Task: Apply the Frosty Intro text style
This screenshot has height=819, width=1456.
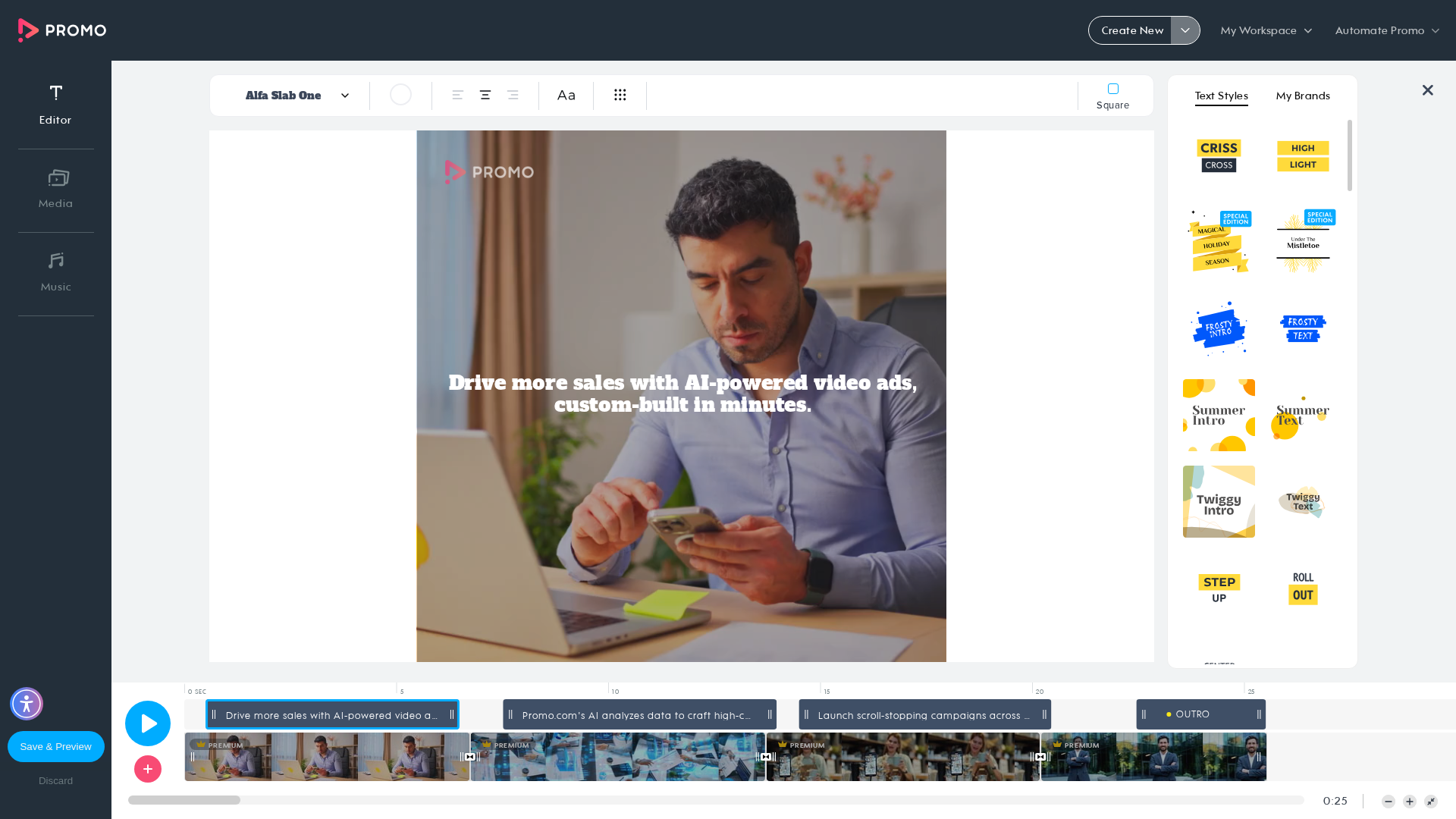Action: (x=1219, y=328)
